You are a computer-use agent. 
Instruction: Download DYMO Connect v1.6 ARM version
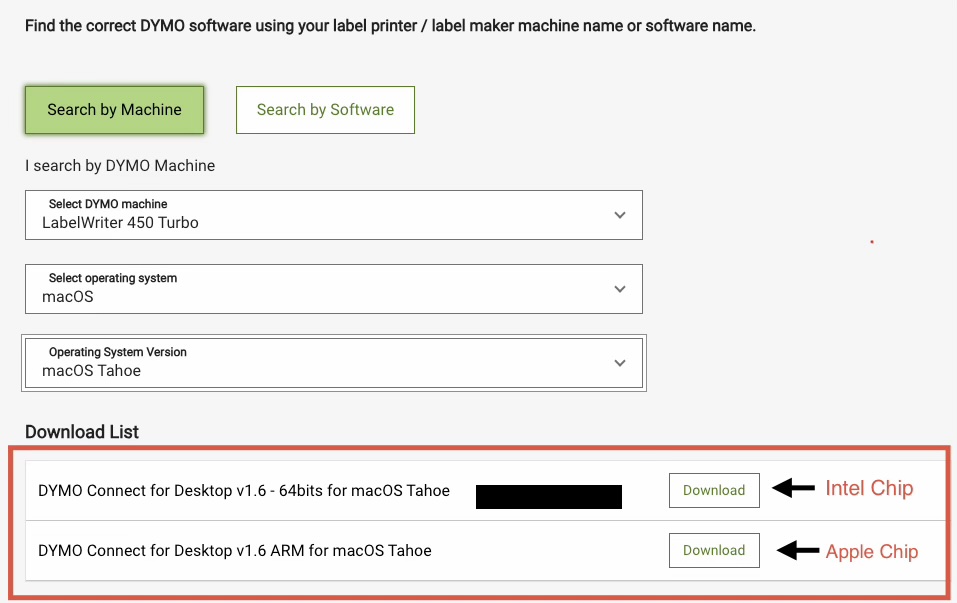(714, 550)
